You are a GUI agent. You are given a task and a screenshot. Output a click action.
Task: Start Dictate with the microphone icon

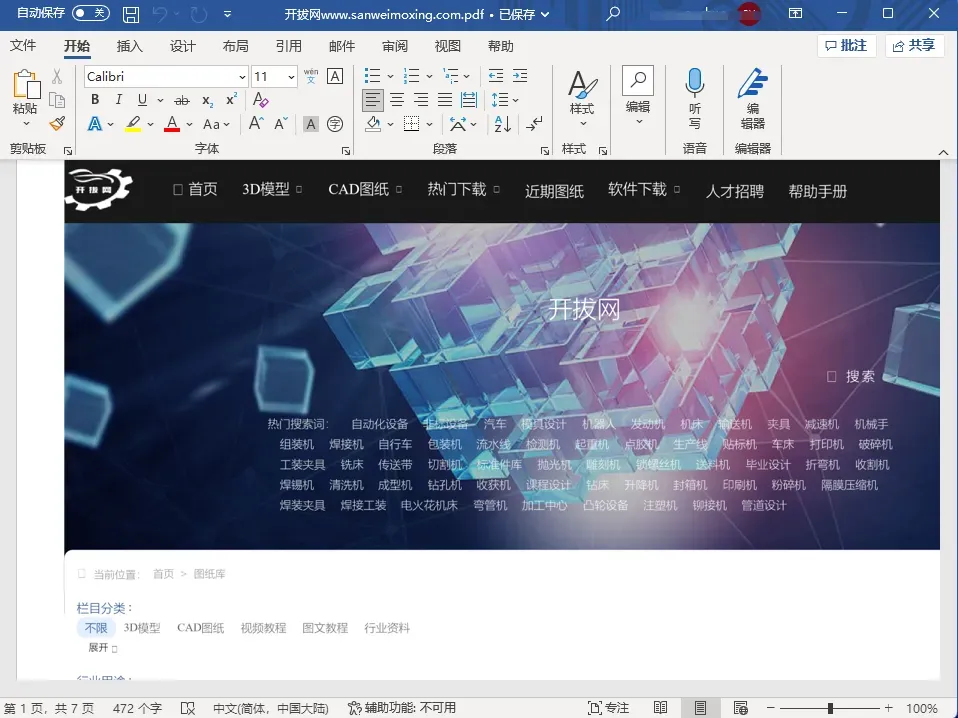coord(695,98)
